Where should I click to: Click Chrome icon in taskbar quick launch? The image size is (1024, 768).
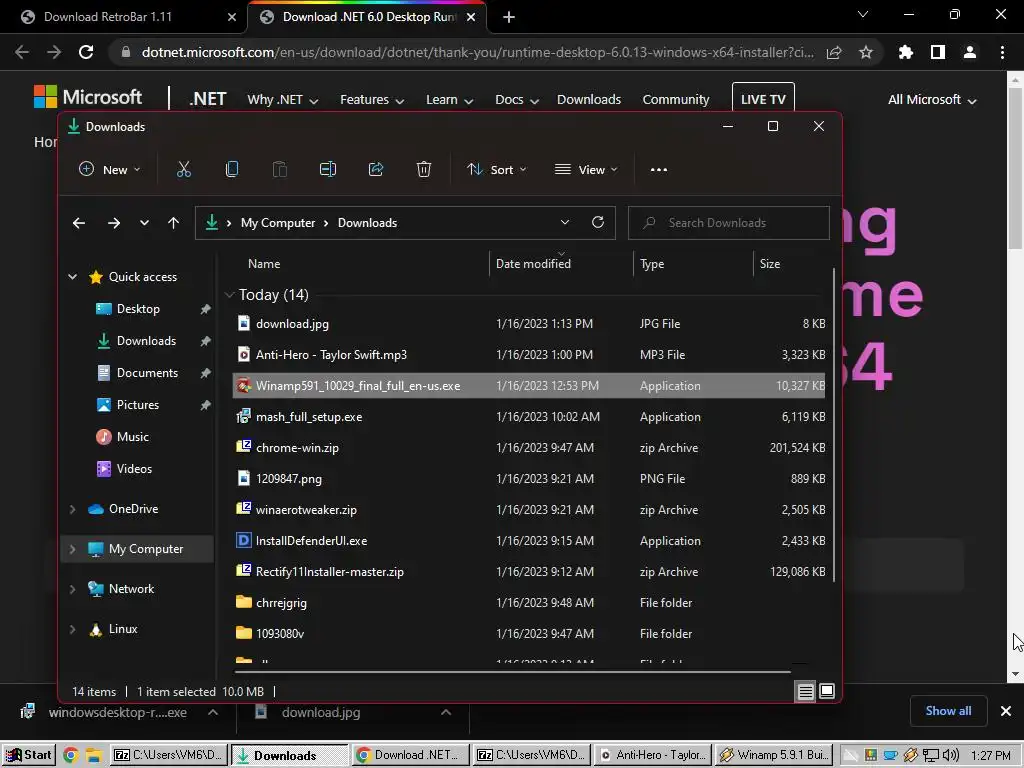[71, 756]
